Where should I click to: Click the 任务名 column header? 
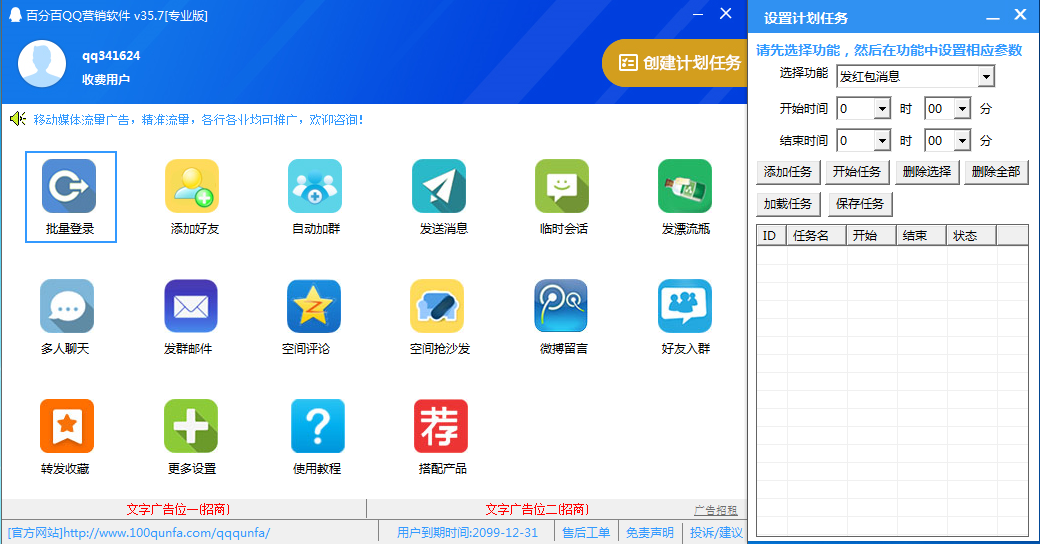pyautogui.click(x=816, y=236)
